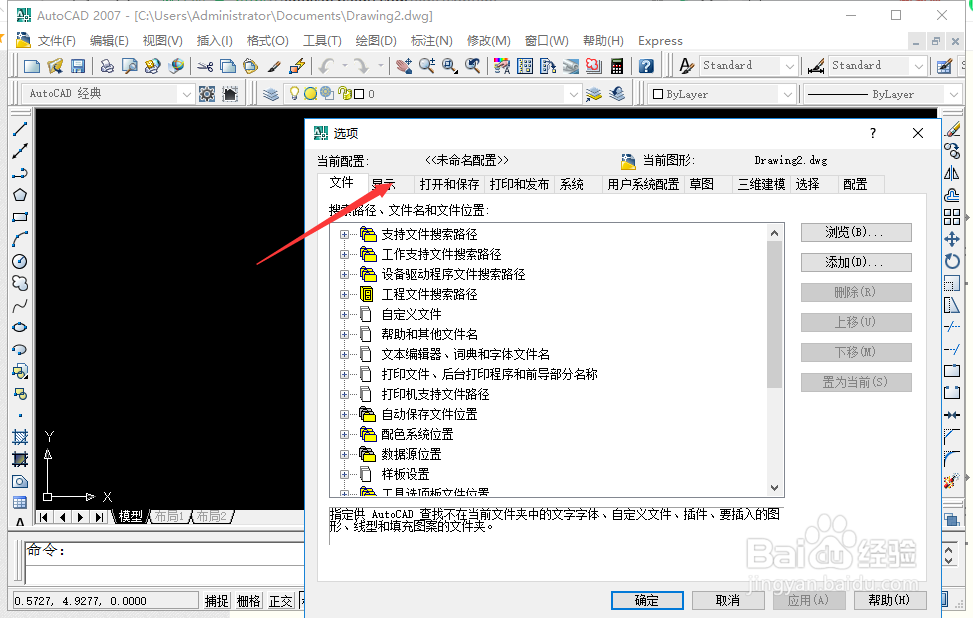Select the Rectangle draw tool
The image size is (973, 618).
coord(20,217)
